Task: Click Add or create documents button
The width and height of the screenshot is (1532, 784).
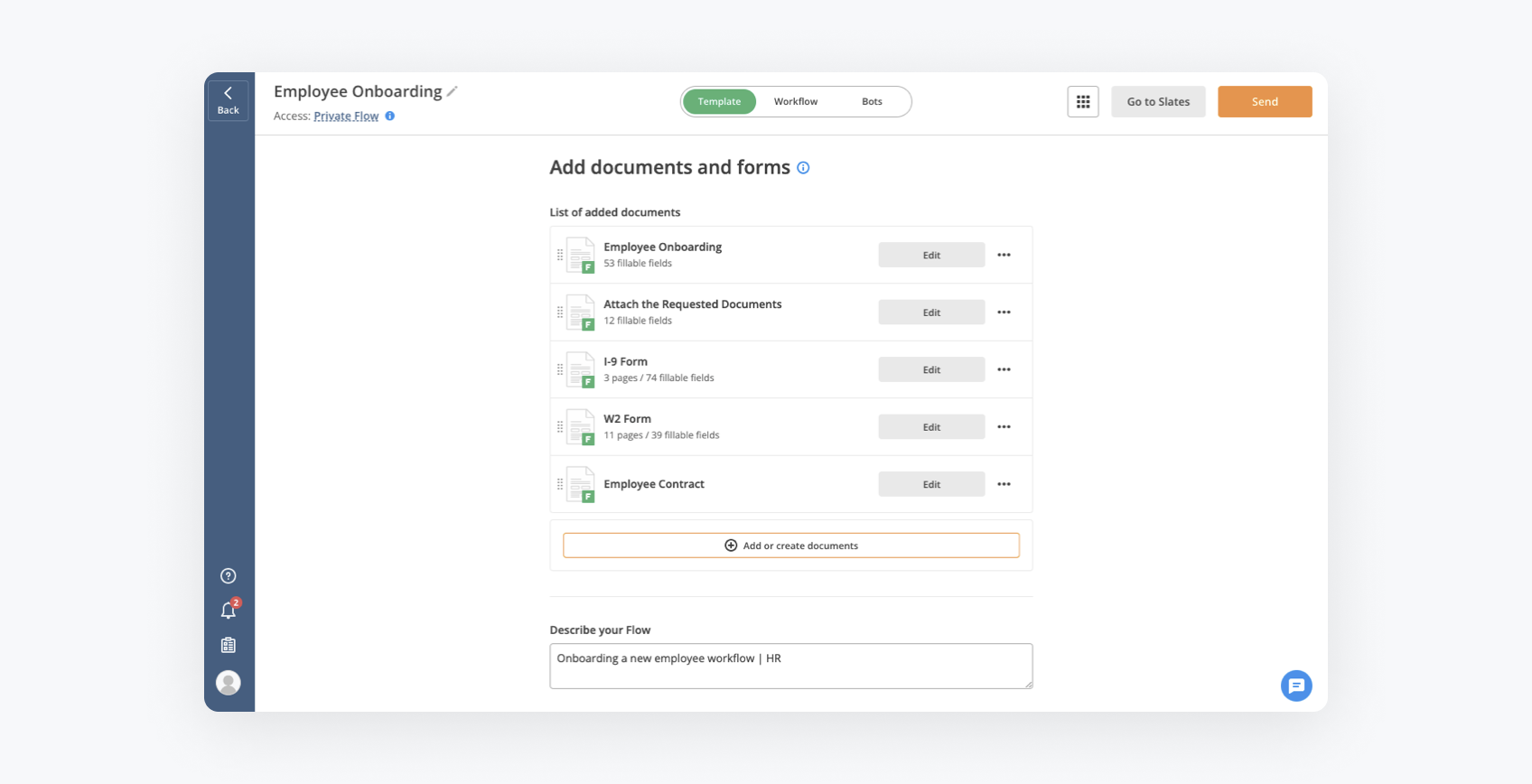Action: (790, 546)
